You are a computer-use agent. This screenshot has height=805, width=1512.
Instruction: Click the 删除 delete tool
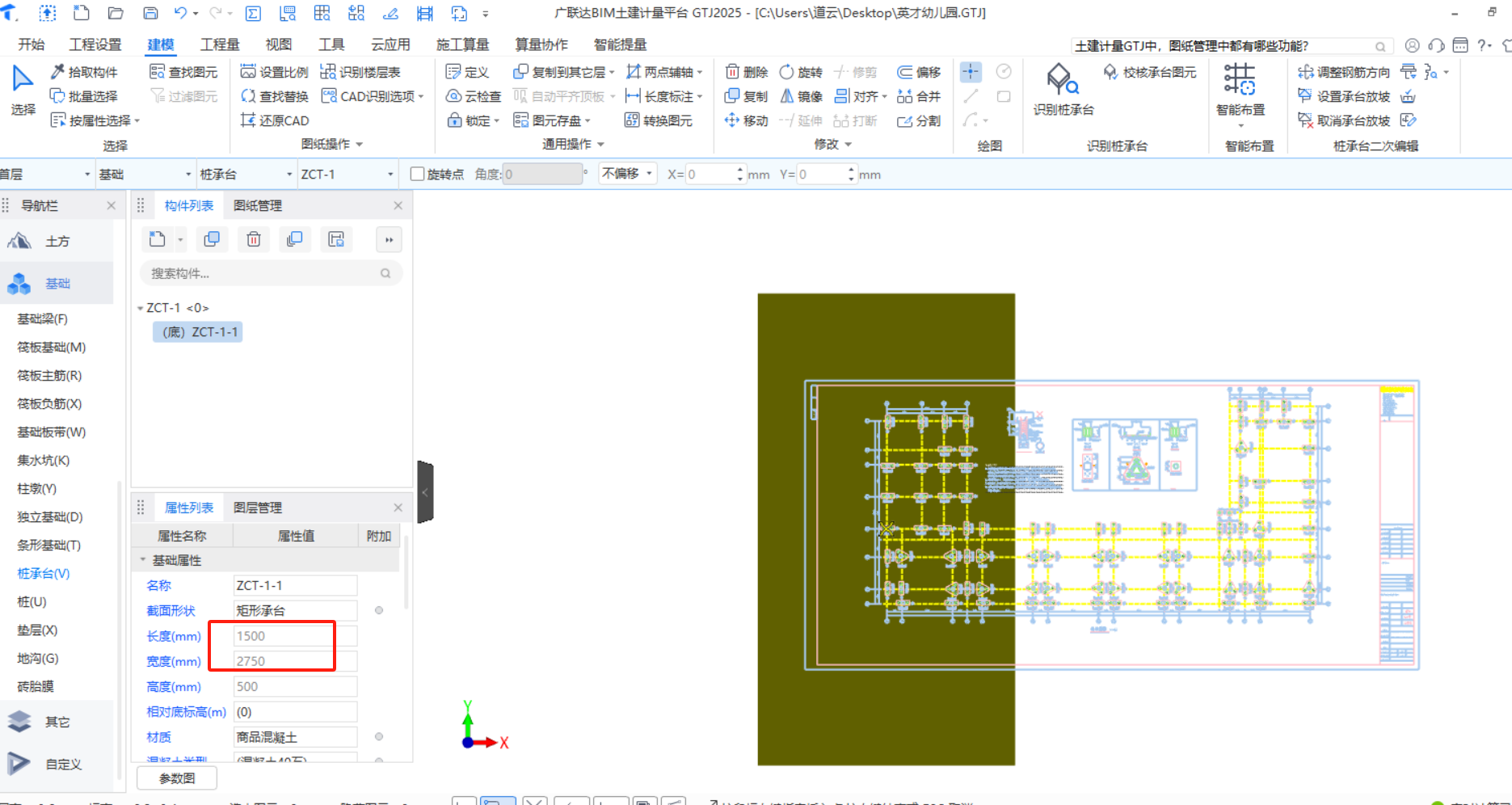pos(747,72)
